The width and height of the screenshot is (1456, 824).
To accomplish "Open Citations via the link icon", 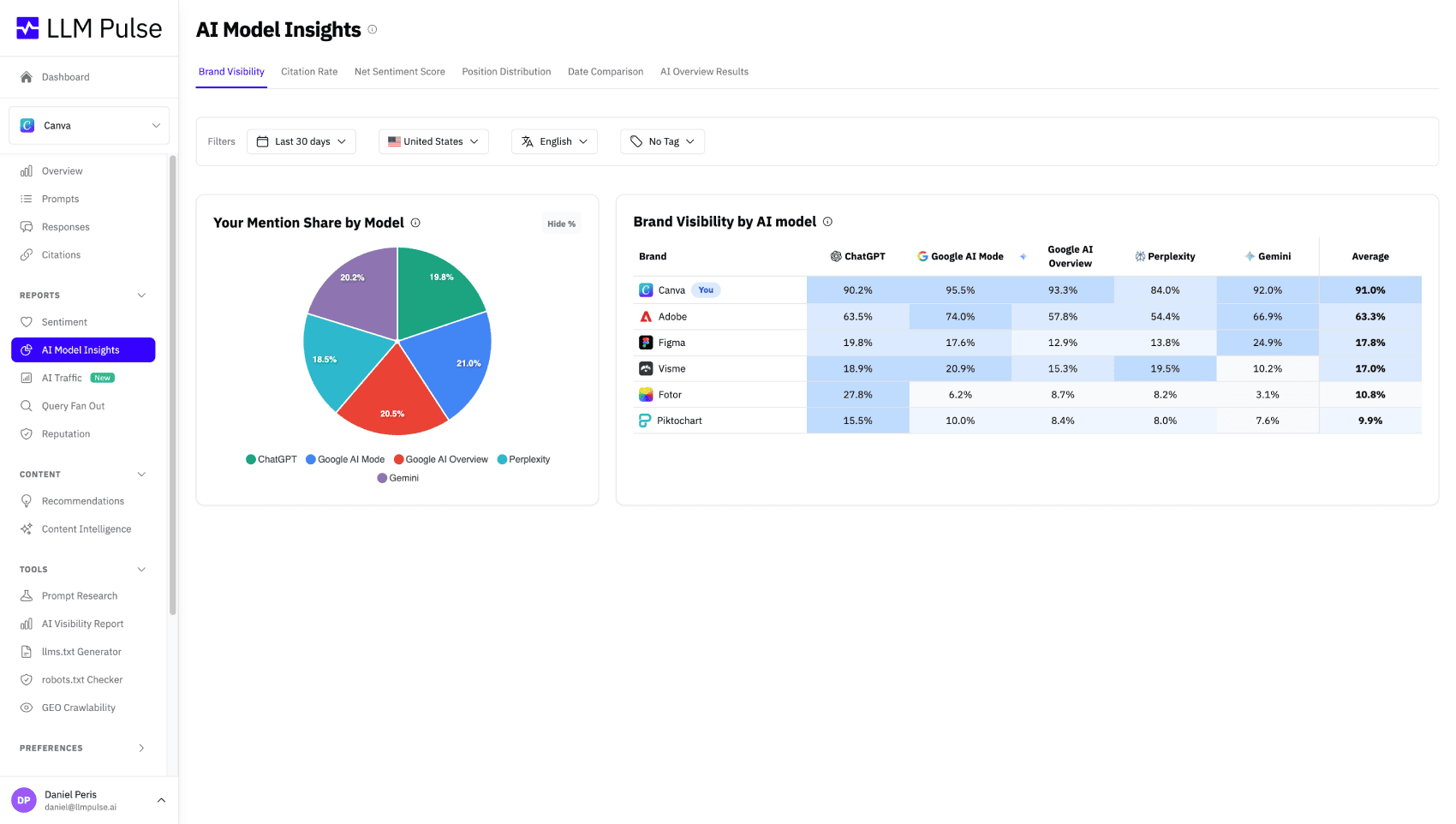I will click(x=27, y=255).
